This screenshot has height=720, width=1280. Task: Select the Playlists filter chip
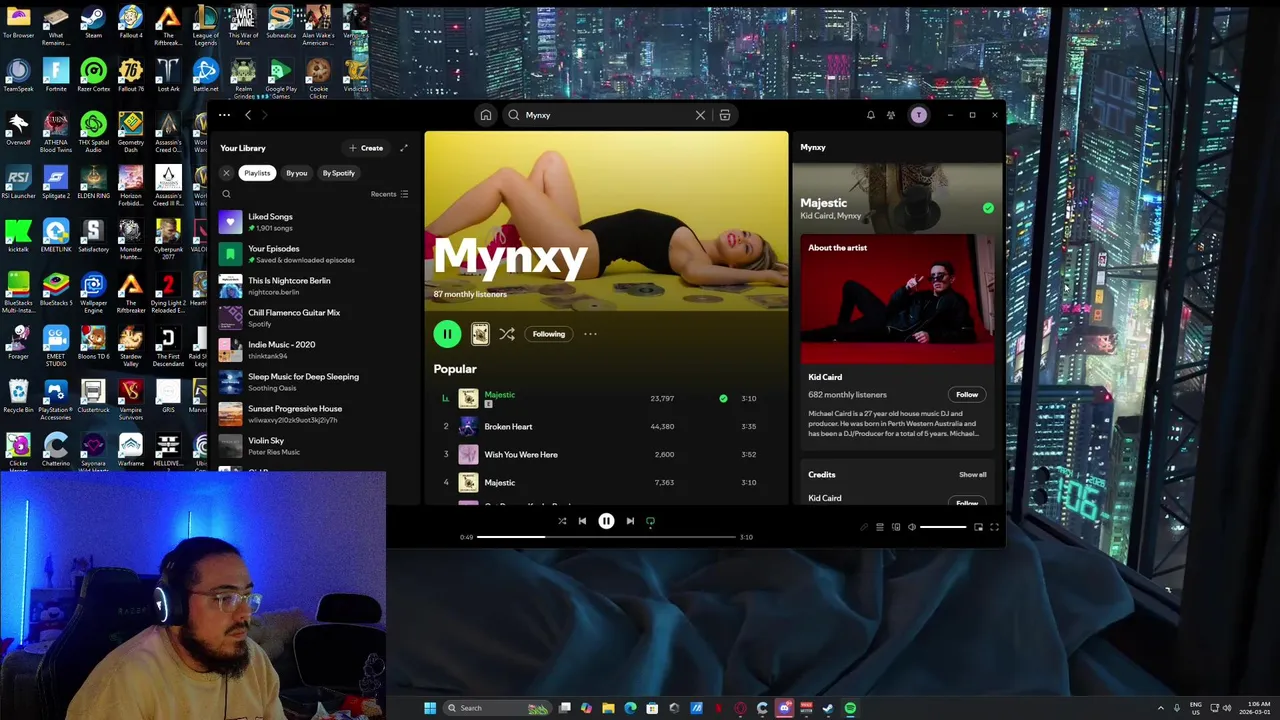pyautogui.click(x=257, y=173)
